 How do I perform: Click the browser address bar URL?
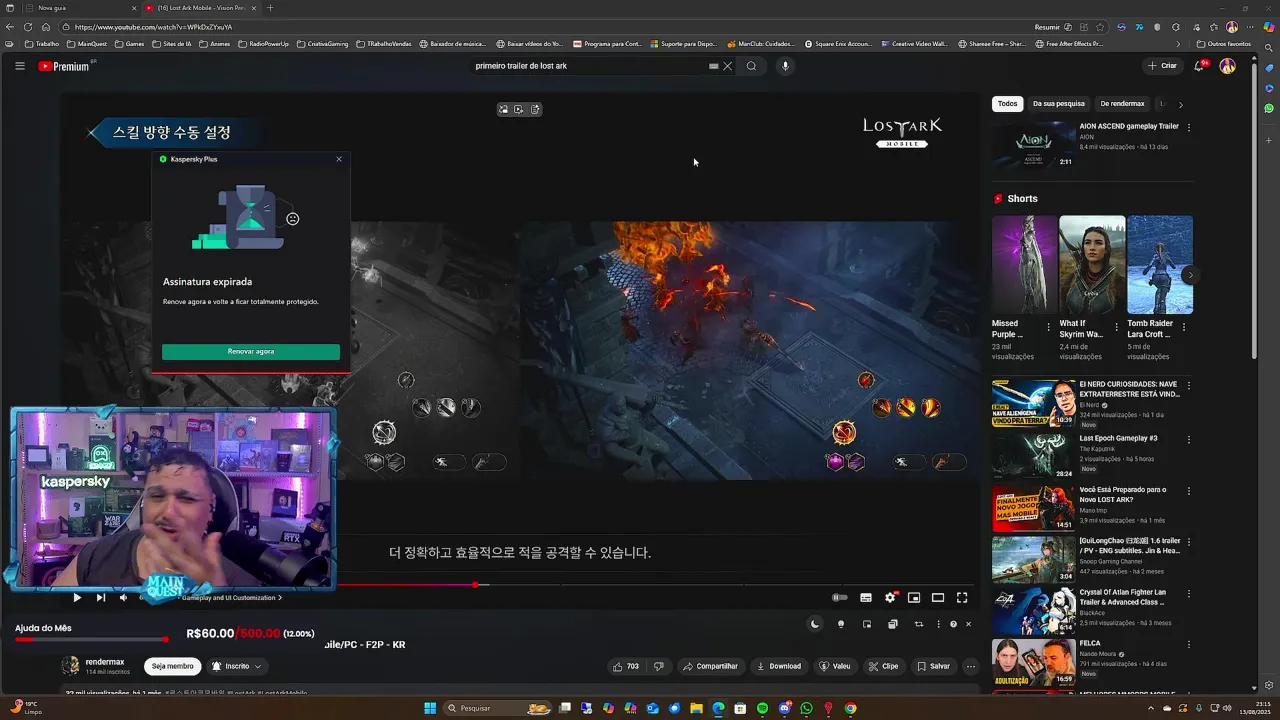pyautogui.click(x=153, y=27)
